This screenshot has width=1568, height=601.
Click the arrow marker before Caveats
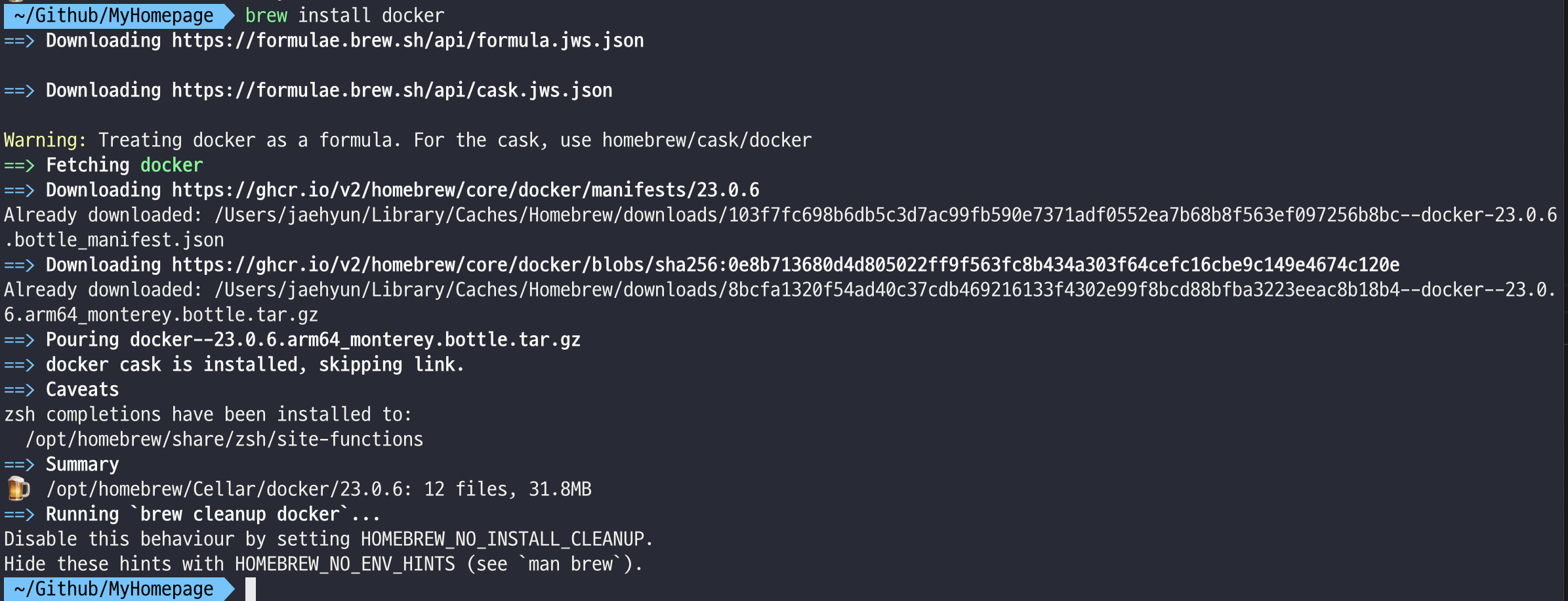pyautogui.click(x=19, y=390)
